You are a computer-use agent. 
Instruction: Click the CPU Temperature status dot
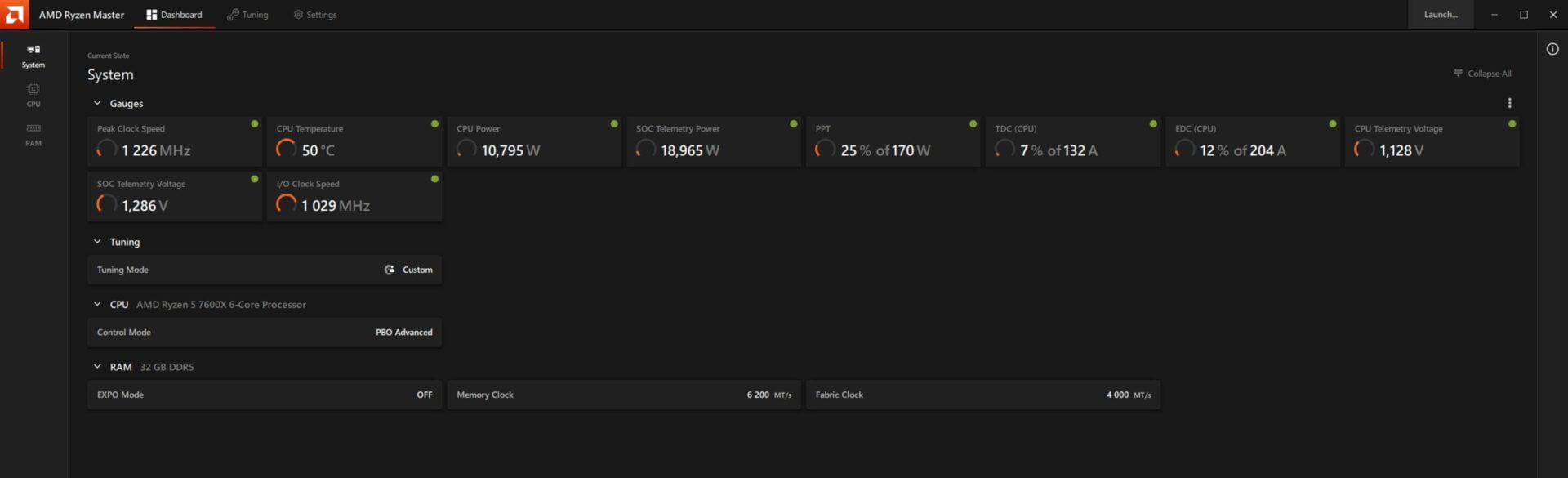point(434,124)
